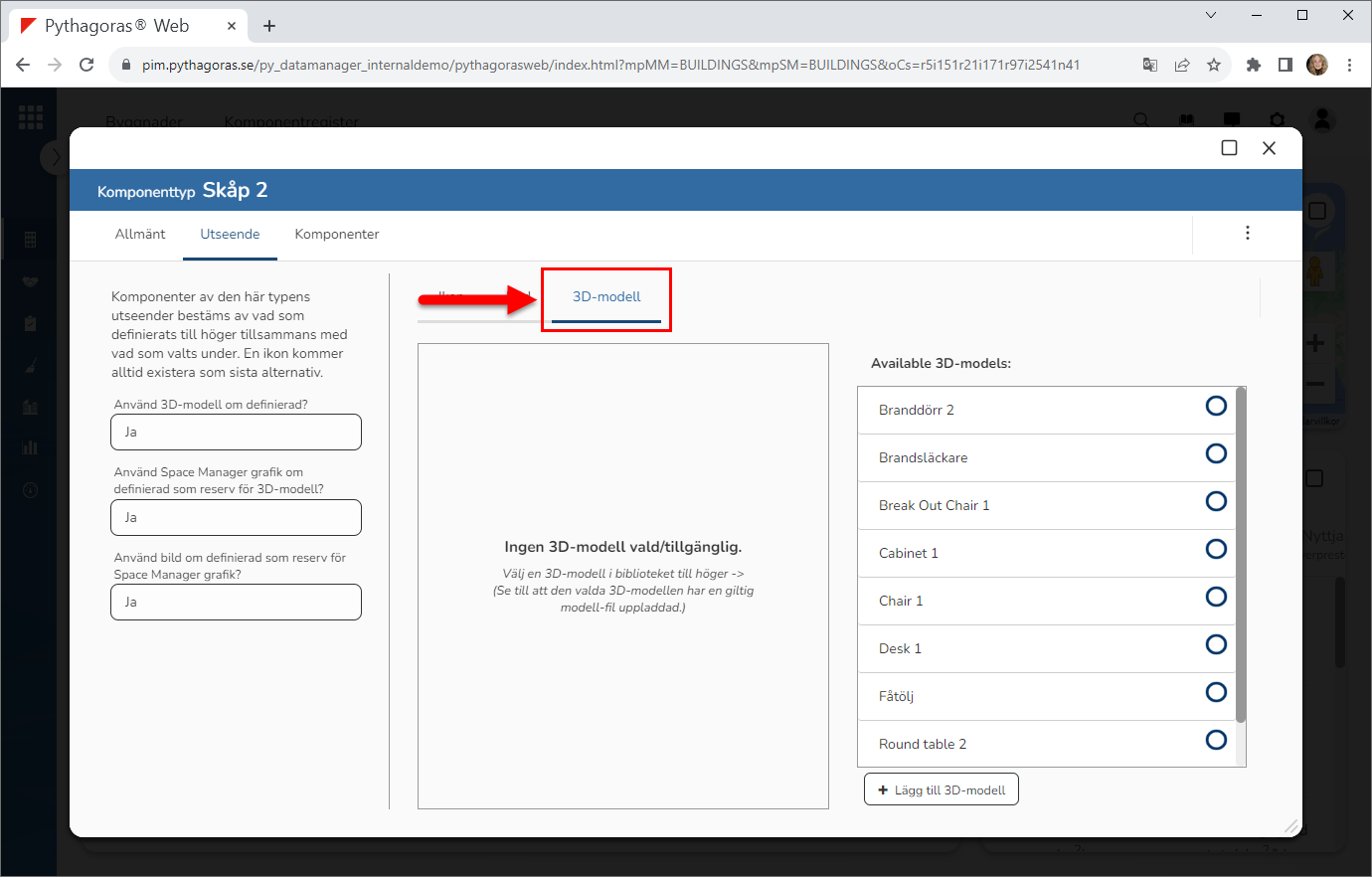This screenshot has height=877, width=1372.
Task: Click the share page icon
Action: (x=1182, y=65)
